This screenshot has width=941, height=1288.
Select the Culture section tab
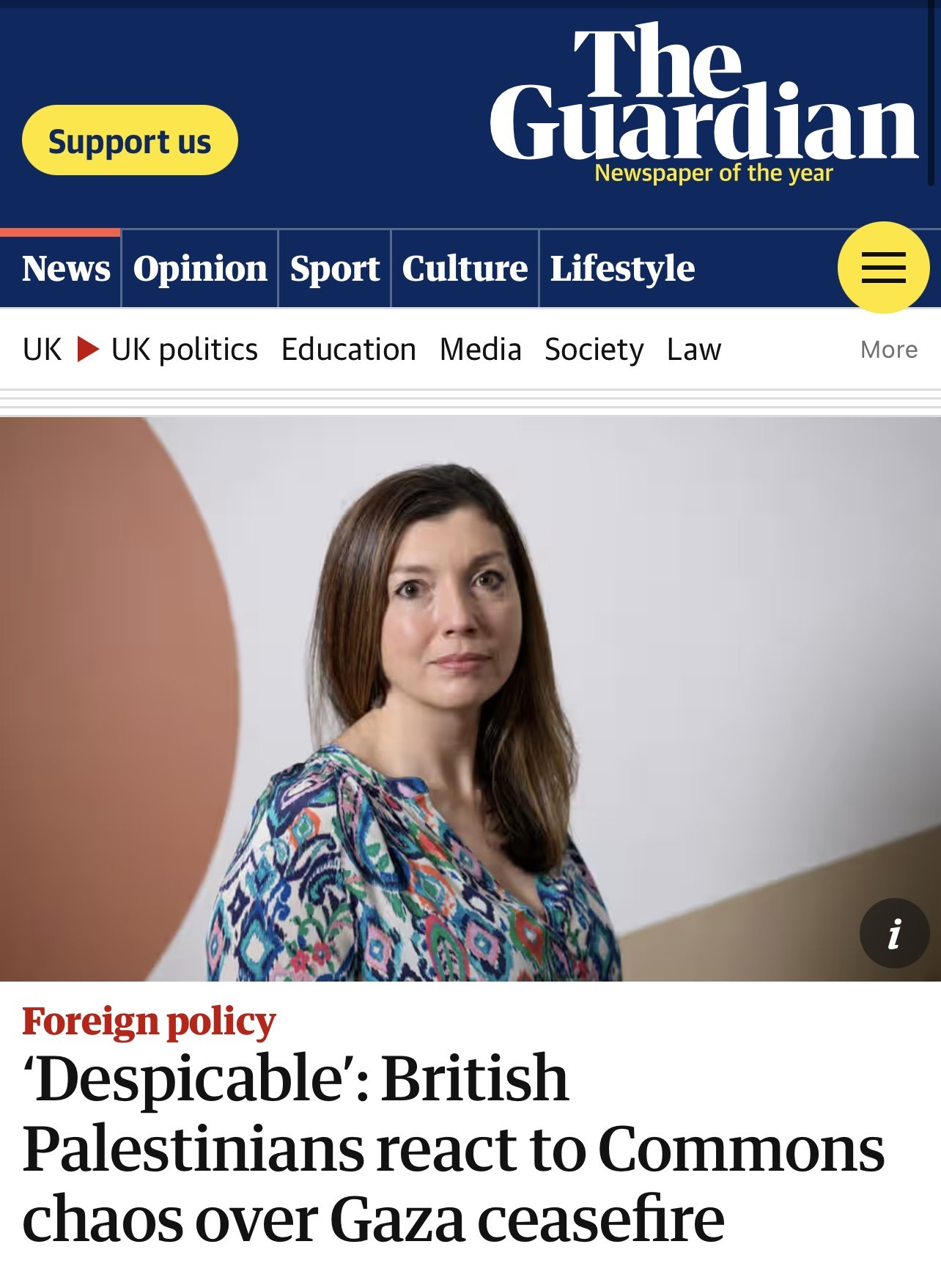point(465,268)
